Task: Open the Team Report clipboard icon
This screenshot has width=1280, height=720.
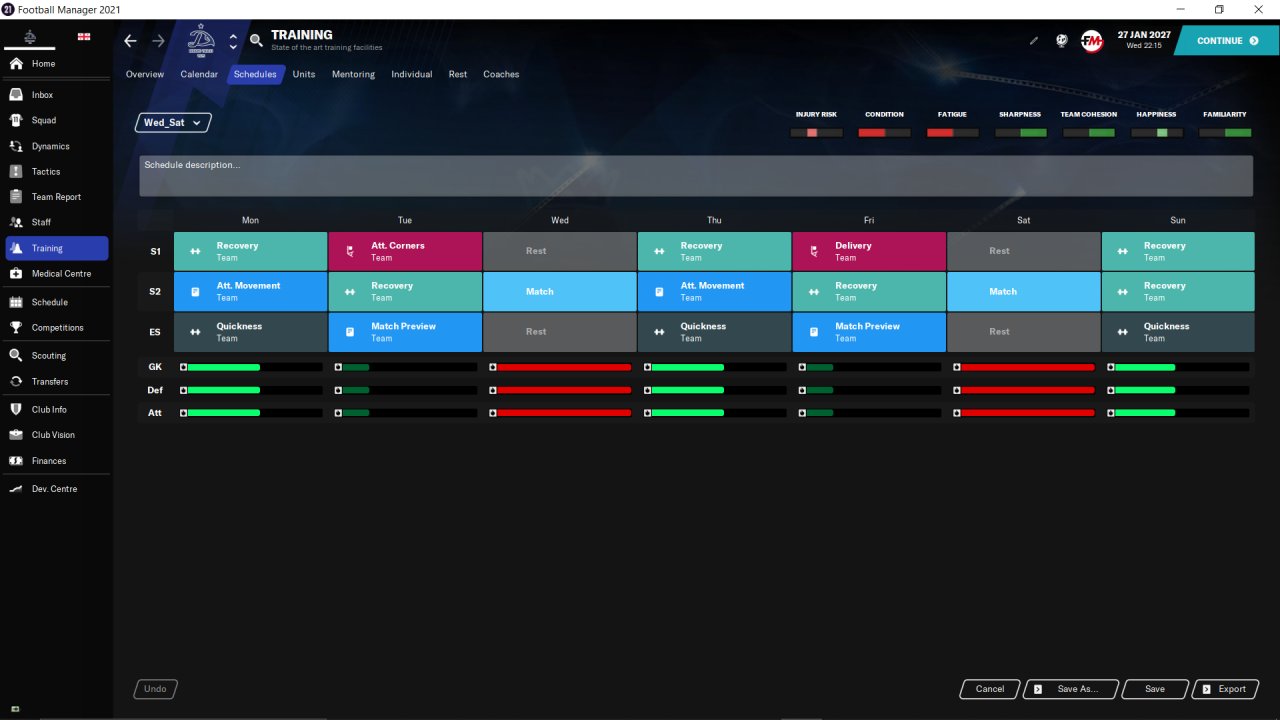Action: pos(16,197)
